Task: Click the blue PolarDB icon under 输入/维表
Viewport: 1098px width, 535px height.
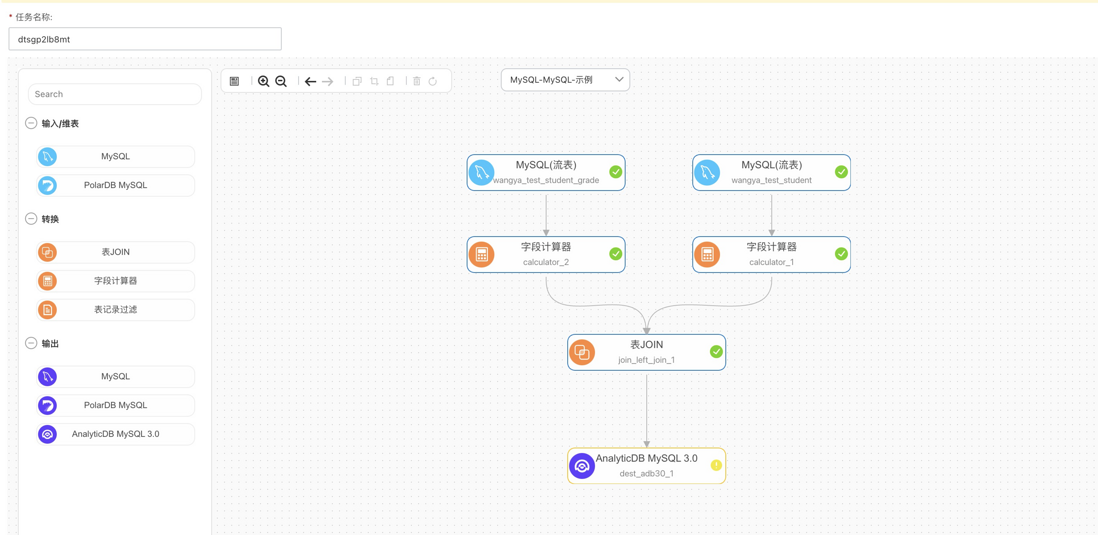Action: click(47, 186)
